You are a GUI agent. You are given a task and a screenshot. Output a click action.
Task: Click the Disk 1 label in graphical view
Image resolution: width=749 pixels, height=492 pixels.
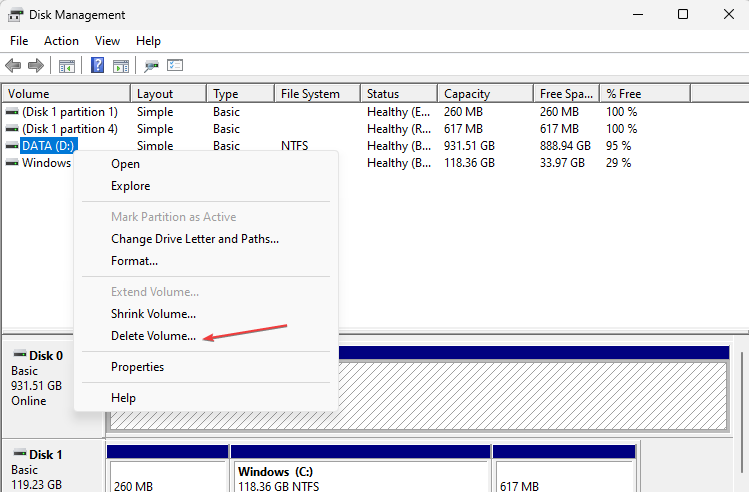coord(46,455)
